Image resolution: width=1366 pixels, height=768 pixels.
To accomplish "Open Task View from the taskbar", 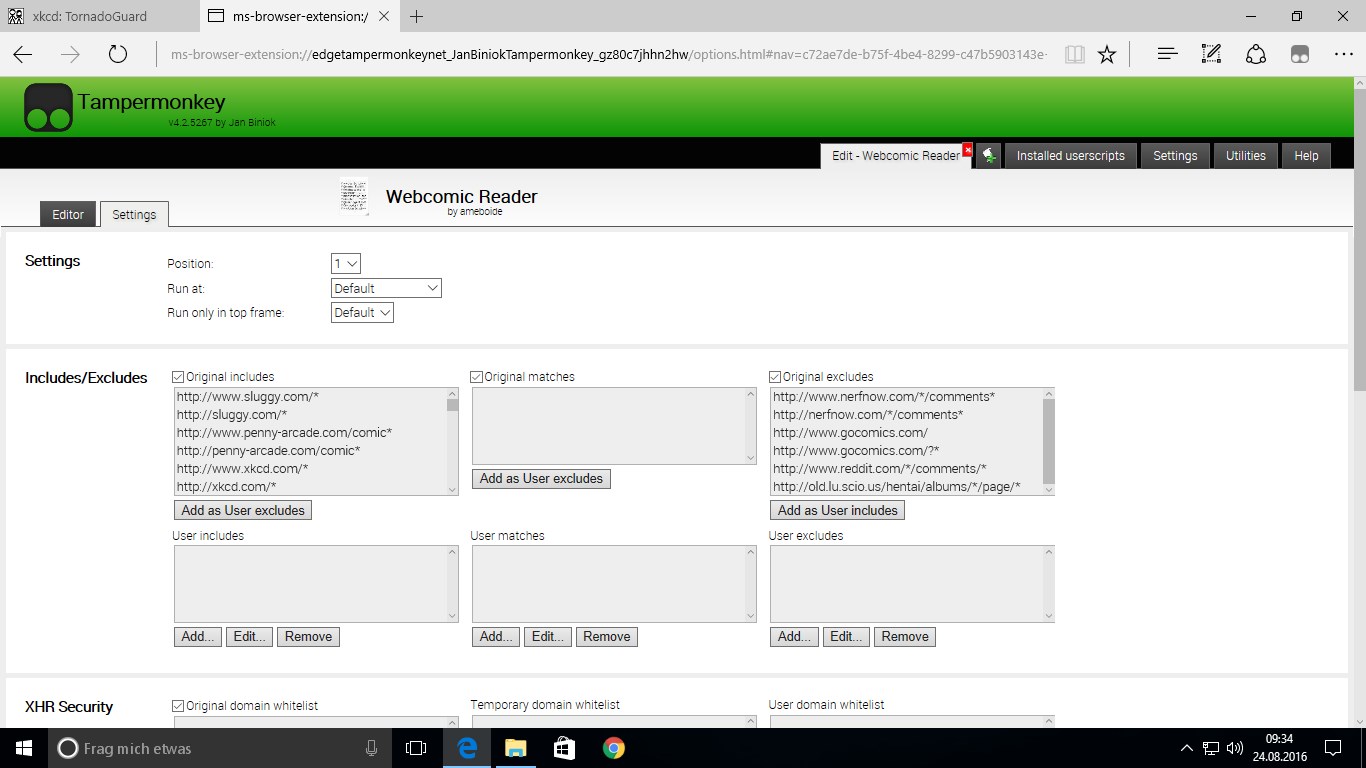I will (415, 748).
